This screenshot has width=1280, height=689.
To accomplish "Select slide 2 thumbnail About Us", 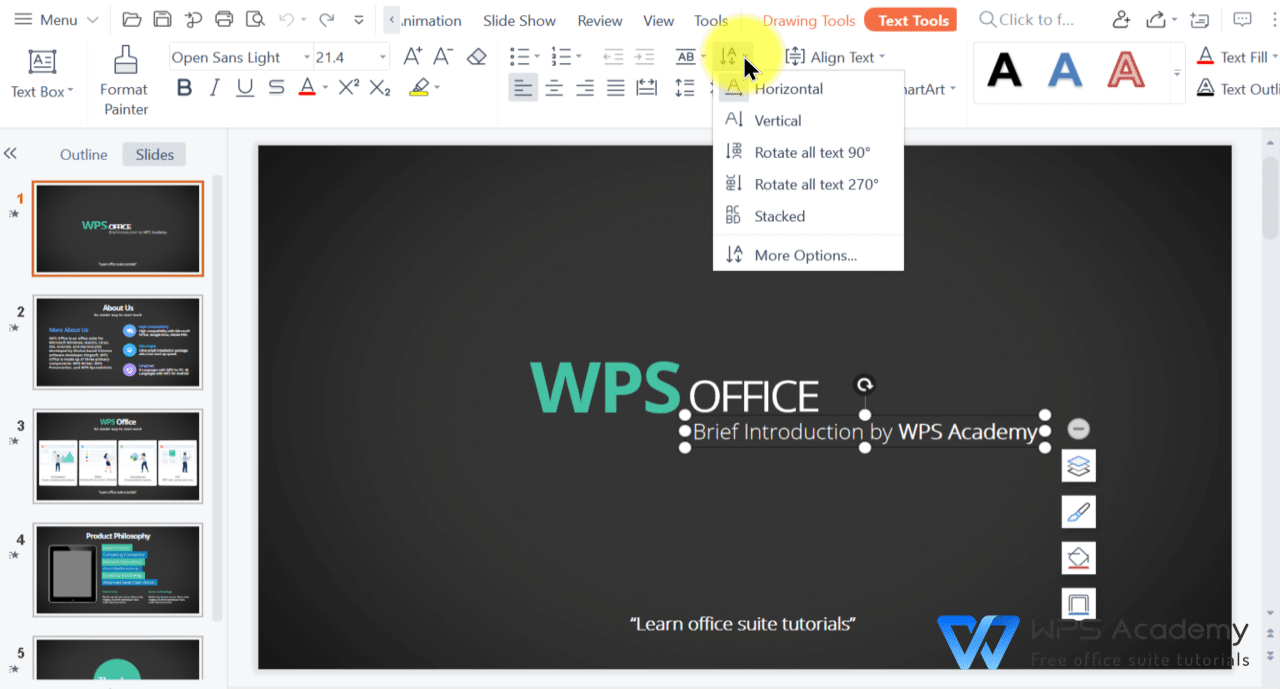I will pos(118,342).
